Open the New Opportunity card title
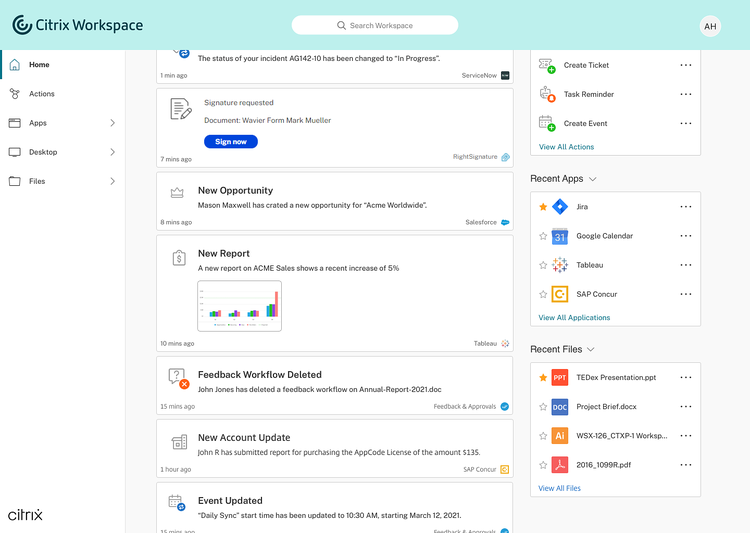 coord(235,190)
